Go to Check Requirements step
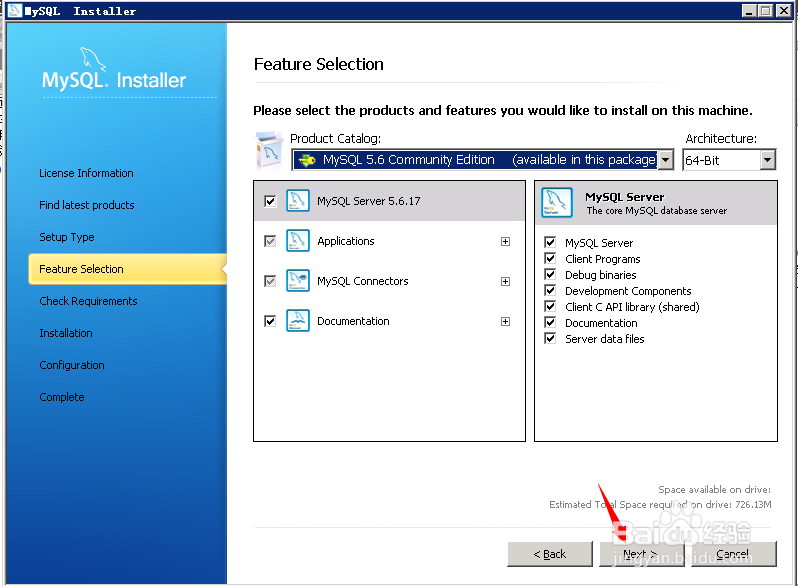The height and width of the screenshot is (586, 798). [x=88, y=301]
